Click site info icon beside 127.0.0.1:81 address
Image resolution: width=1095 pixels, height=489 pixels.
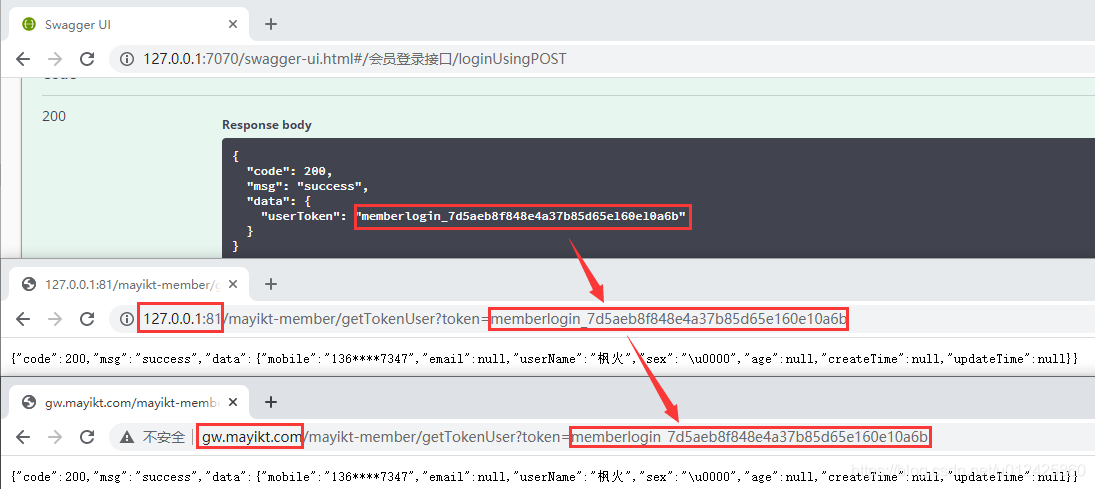pyautogui.click(x=127, y=319)
